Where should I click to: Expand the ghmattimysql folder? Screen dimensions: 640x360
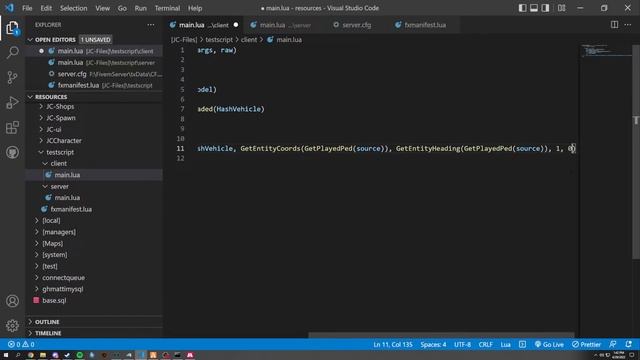[62, 289]
